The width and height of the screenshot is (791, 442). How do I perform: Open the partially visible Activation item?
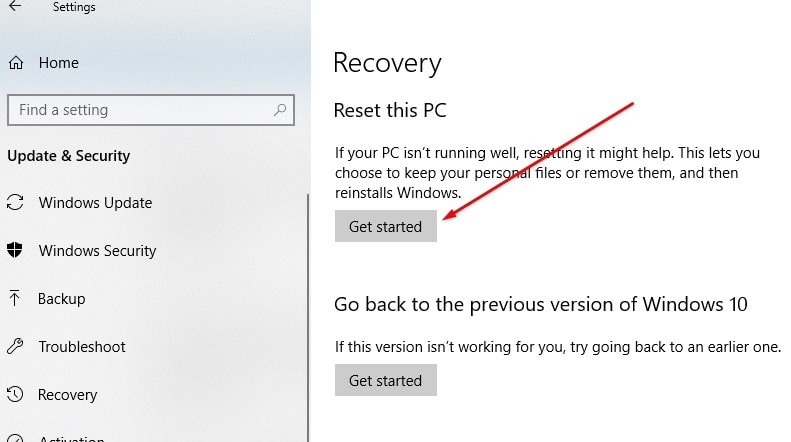coord(70,438)
